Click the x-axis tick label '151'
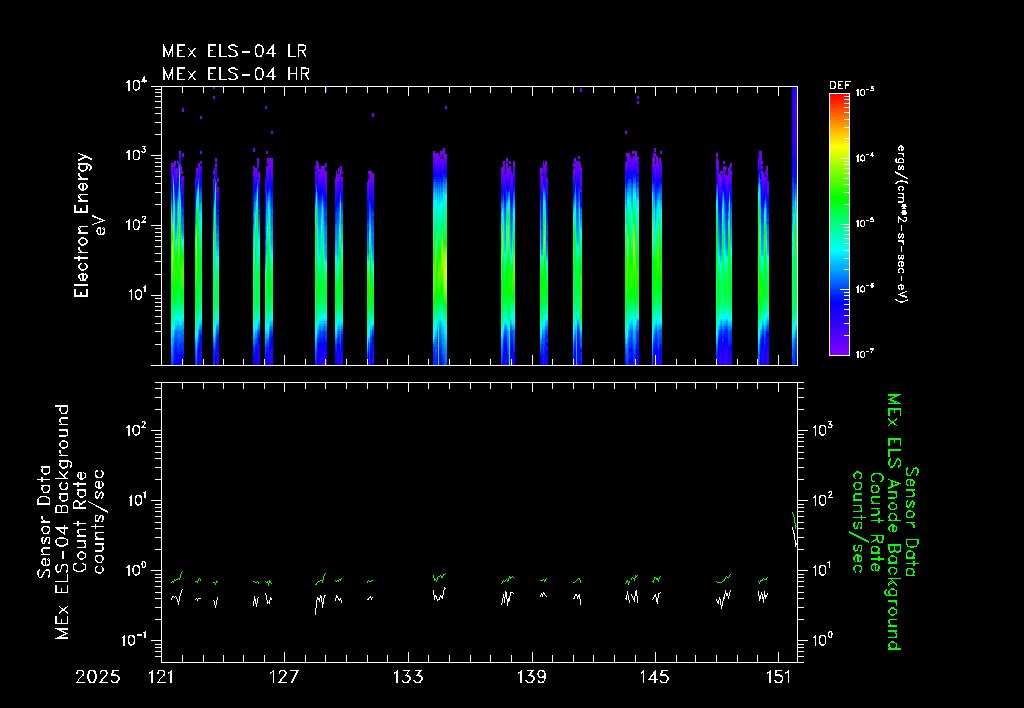1024x708 pixels. (x=778, y=677)
